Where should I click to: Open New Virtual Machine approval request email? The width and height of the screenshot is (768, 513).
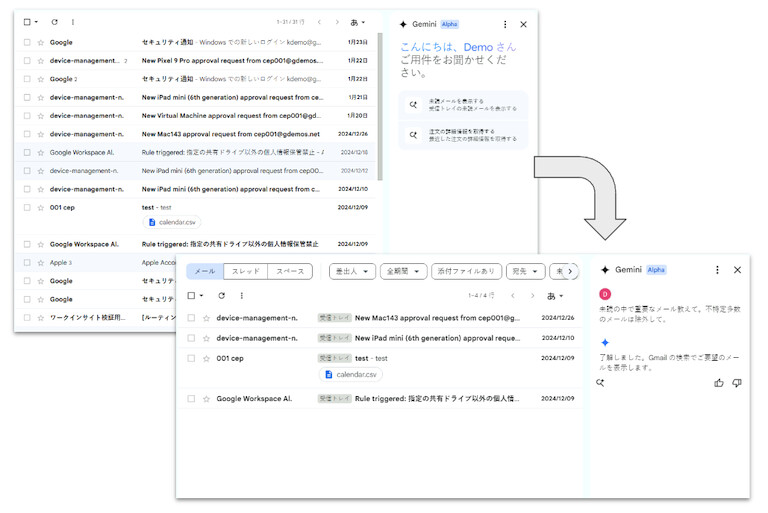point(196,116)
